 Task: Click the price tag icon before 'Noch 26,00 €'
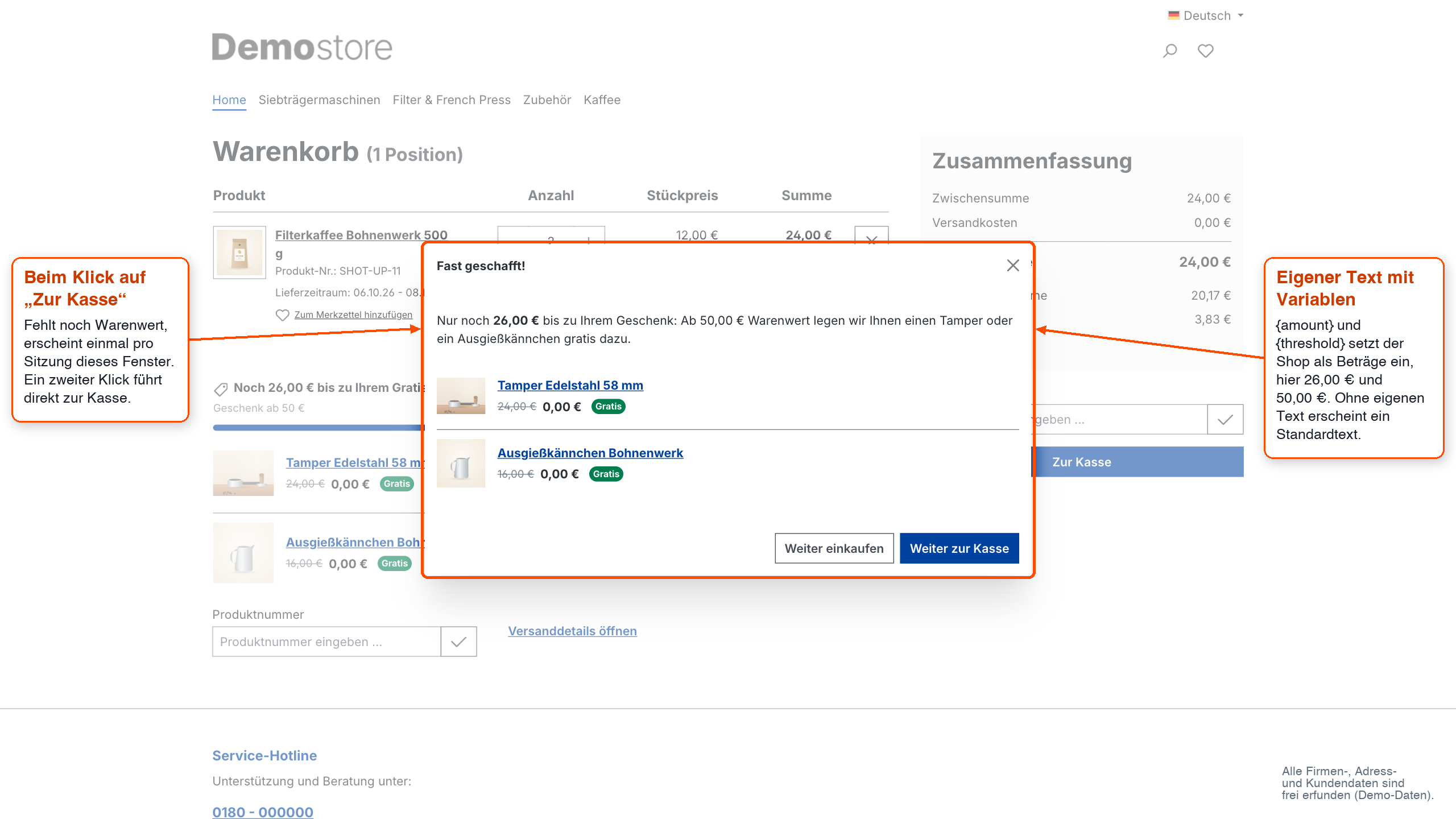(x=221, y=389)
